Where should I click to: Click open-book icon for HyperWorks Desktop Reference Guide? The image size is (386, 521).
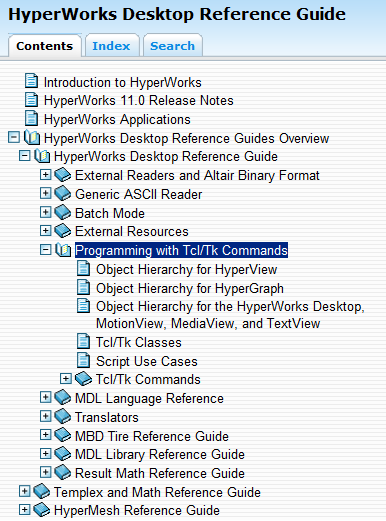pyautogui.click(x=42, y=156)
